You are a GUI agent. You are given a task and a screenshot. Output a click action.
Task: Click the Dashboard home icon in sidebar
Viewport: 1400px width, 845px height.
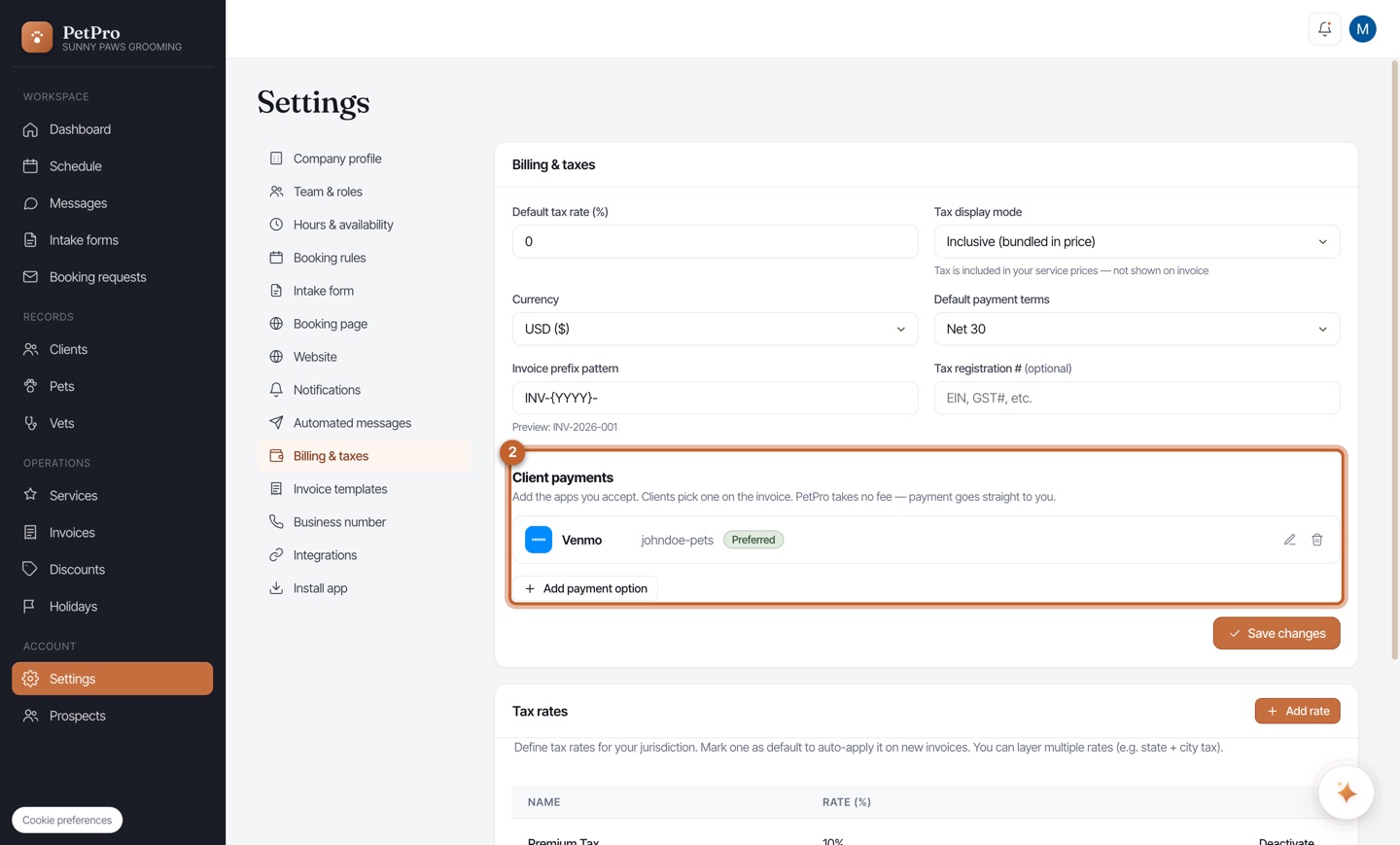(x=31, y=129)
